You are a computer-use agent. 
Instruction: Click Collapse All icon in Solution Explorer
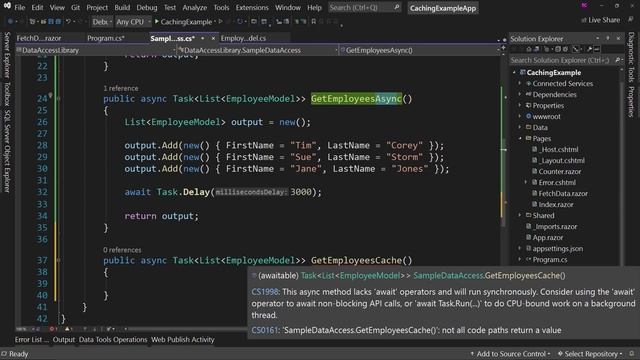[558, 49]
